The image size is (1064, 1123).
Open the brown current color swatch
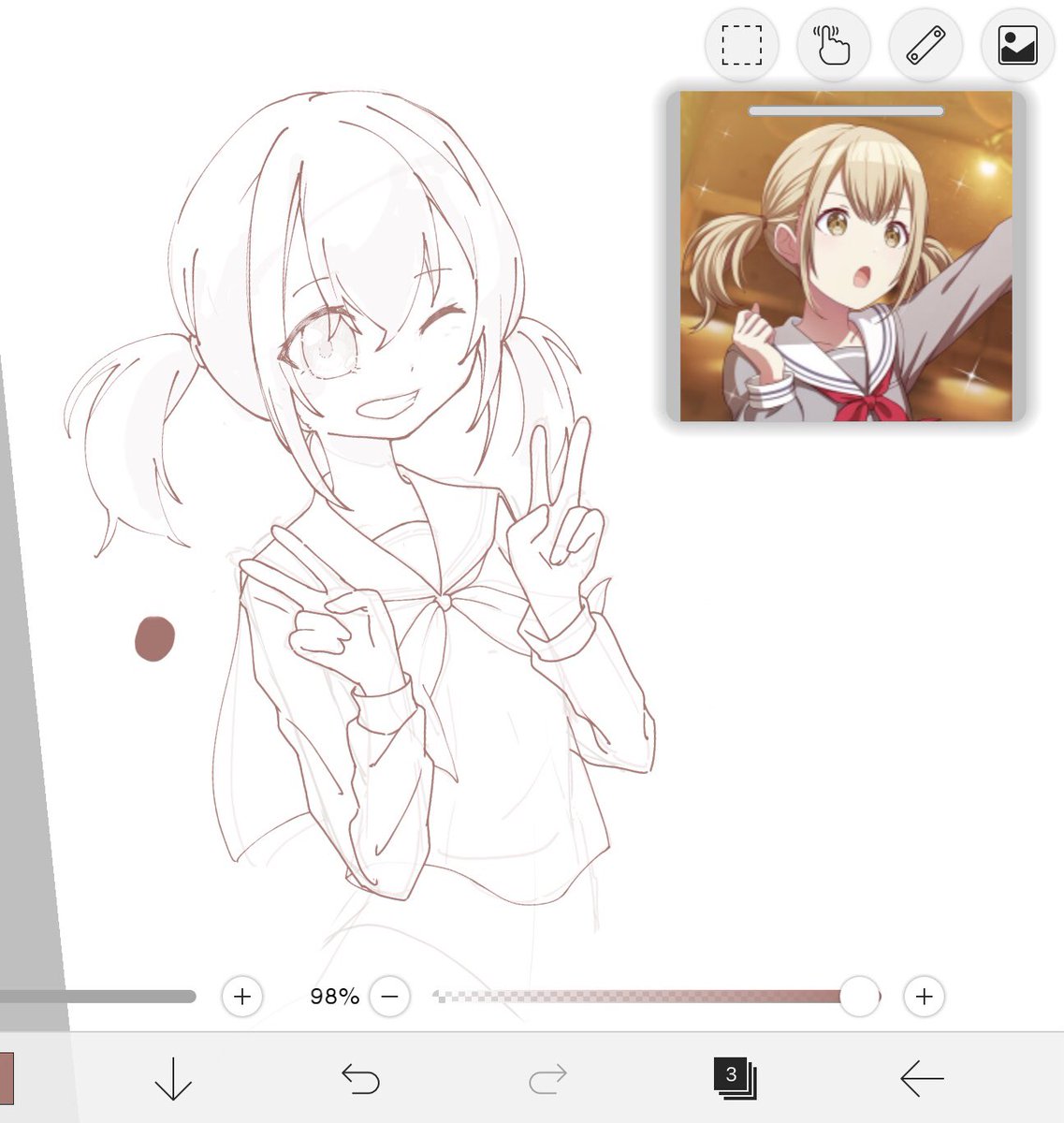tap(7, 1079)
